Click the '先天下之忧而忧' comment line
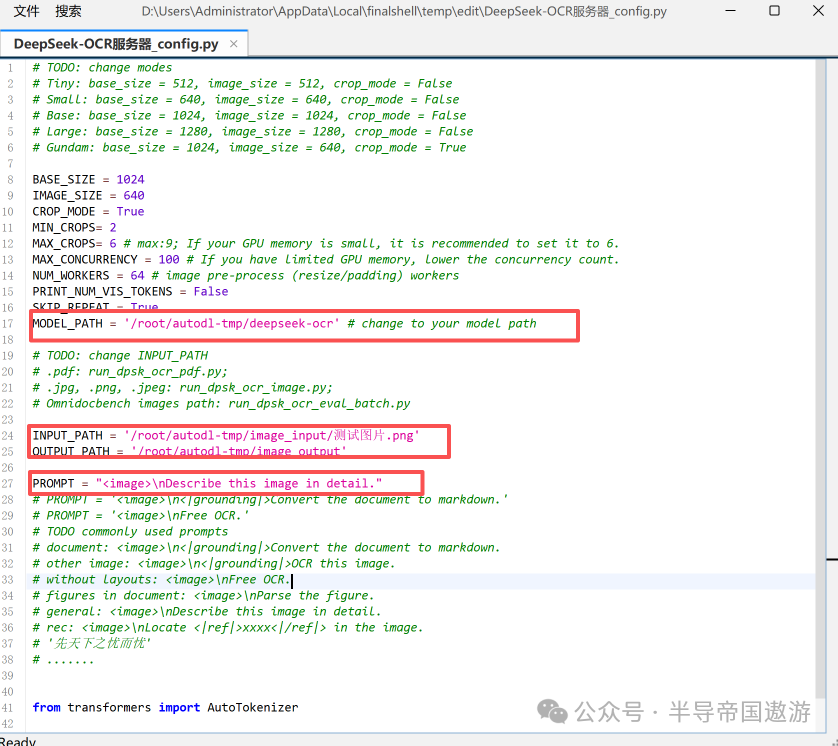838x746 pixels. point(91,643)
